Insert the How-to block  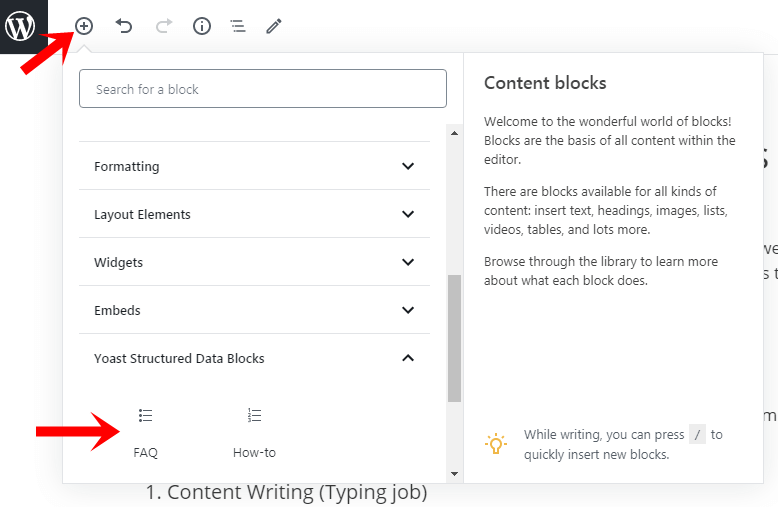(x=254, y=431)
